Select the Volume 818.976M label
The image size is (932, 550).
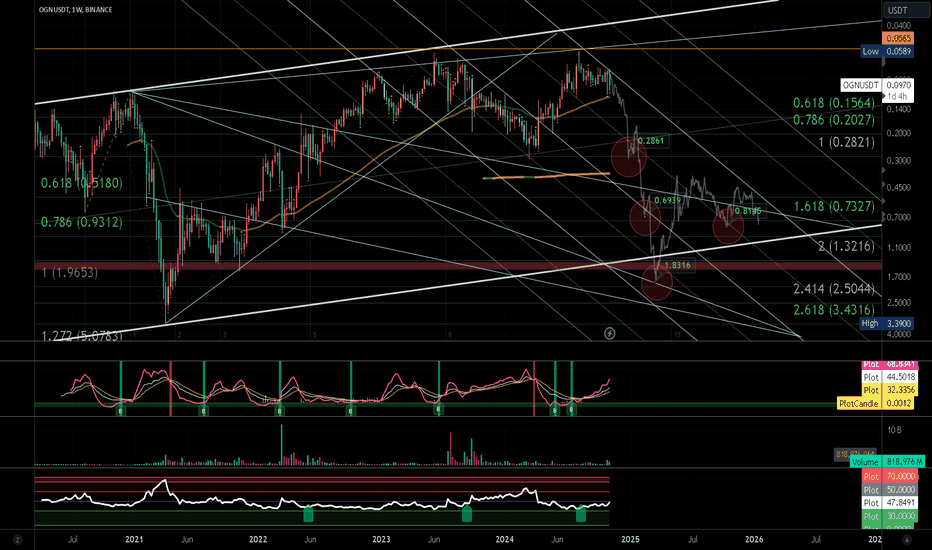point(887,461)
